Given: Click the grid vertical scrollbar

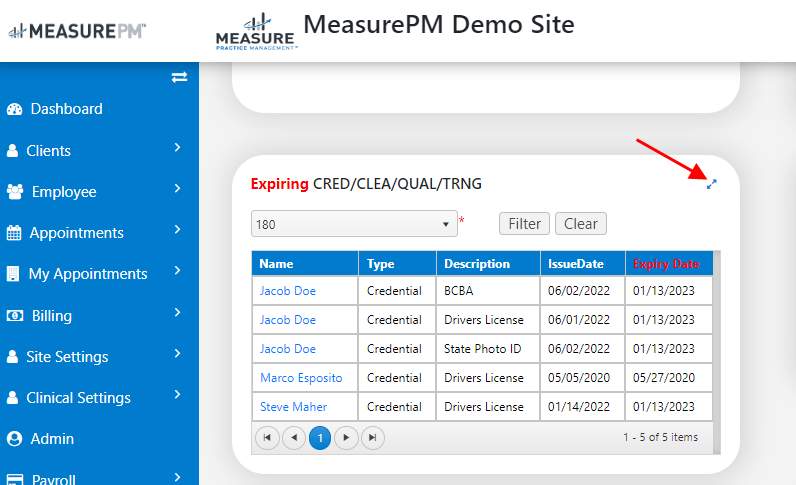Looking at the screenshot, I should tap(717, 352).
